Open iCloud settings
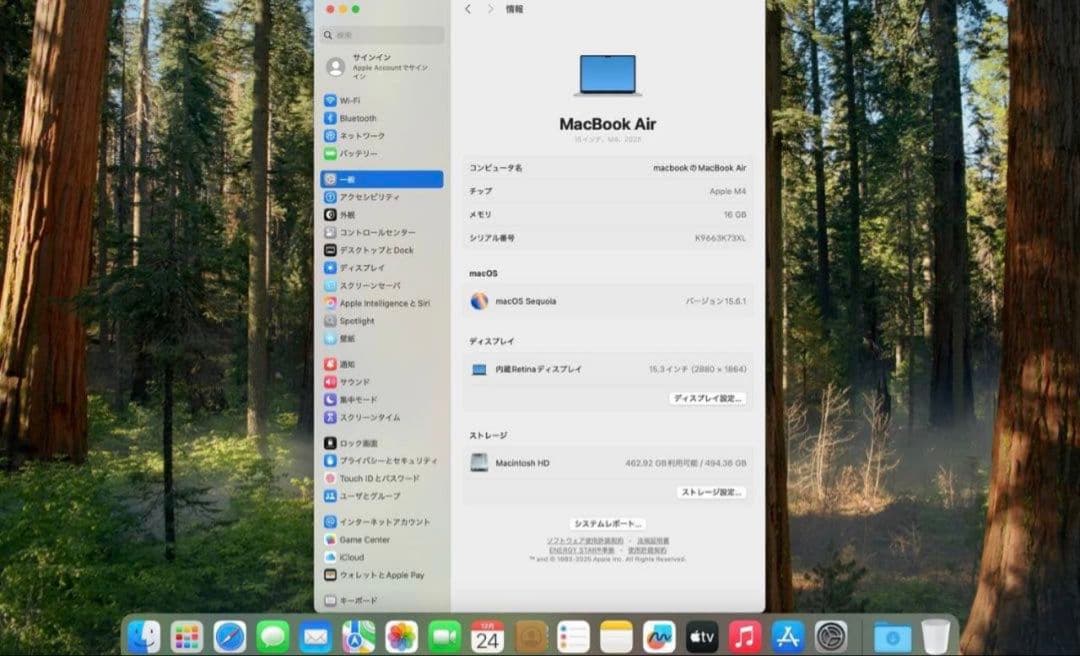 350,557
